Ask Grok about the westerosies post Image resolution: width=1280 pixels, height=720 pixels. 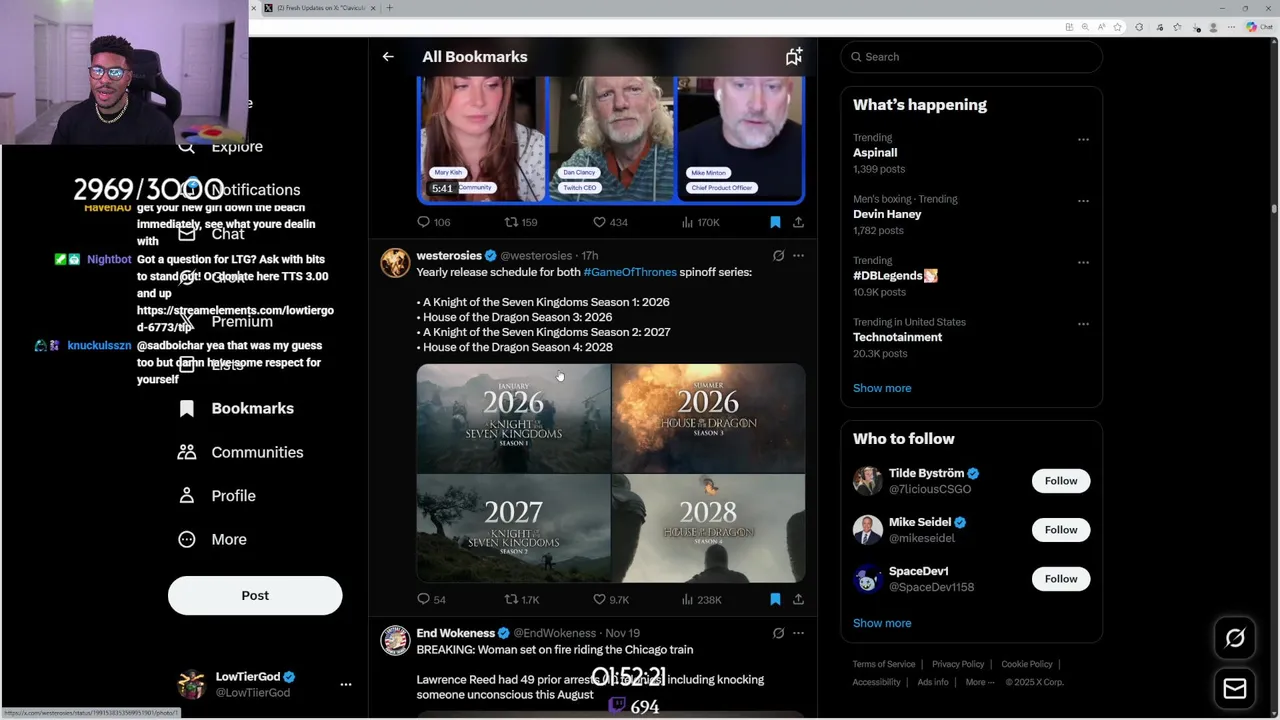tap(778, 256)
